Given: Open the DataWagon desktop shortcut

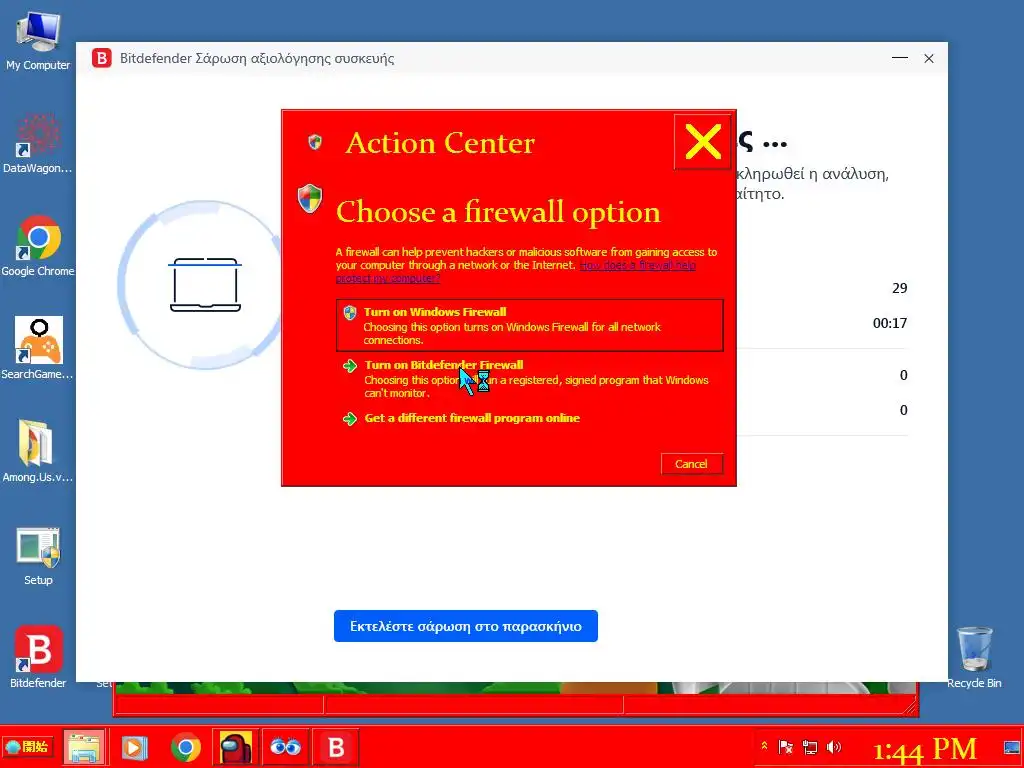Looking at the screenshot, I should coord(38,144).
